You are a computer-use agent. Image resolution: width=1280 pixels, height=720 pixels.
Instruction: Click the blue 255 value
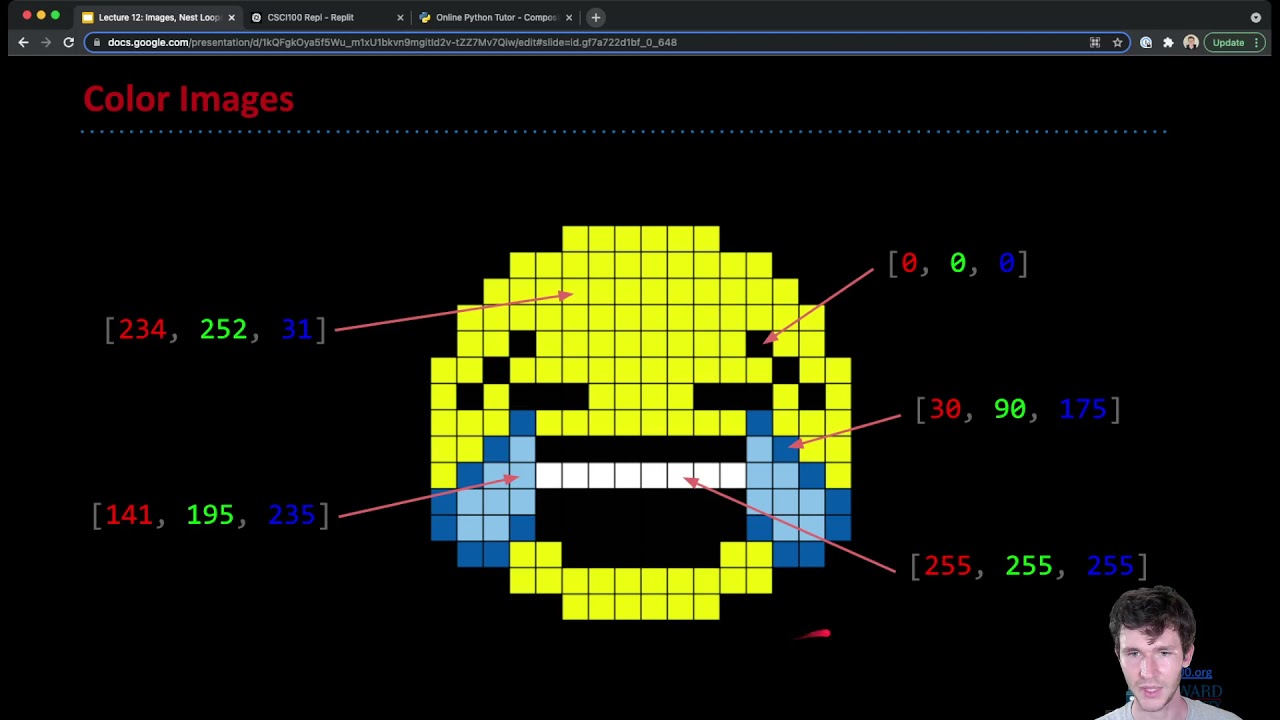(x=1110, y=566)
